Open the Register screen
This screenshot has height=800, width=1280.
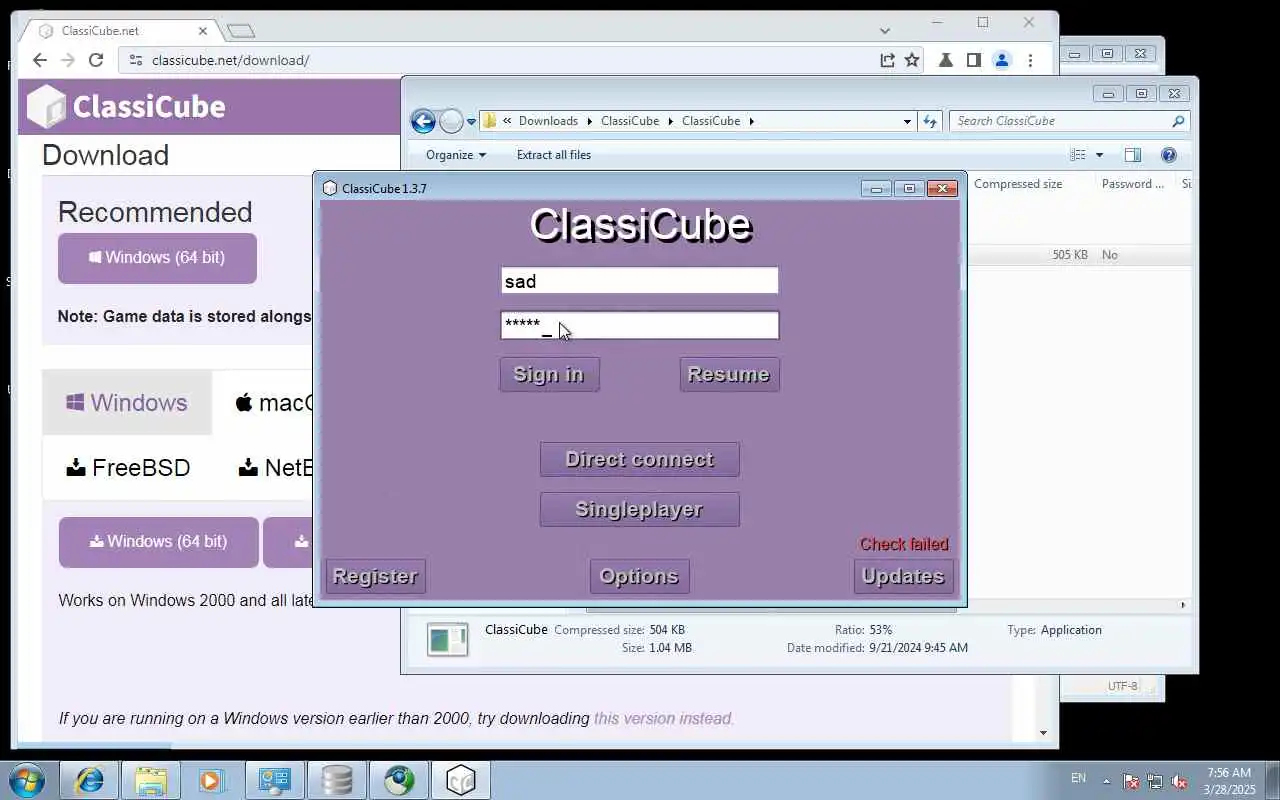click(x=375, y=576)
